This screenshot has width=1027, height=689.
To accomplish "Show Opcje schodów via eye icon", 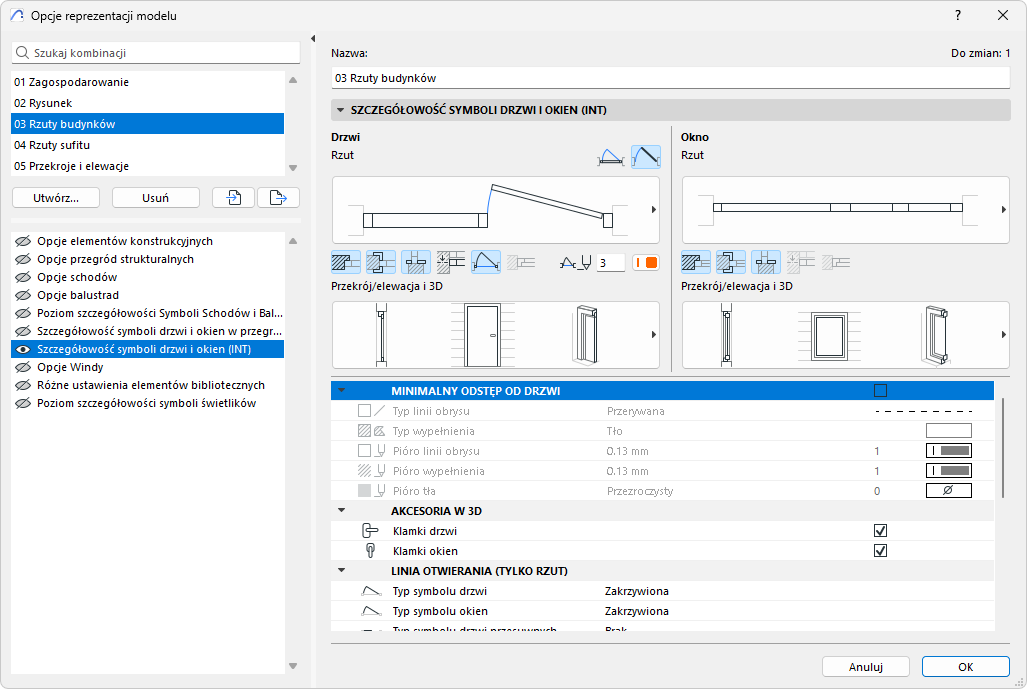I will tap(22, 277).
